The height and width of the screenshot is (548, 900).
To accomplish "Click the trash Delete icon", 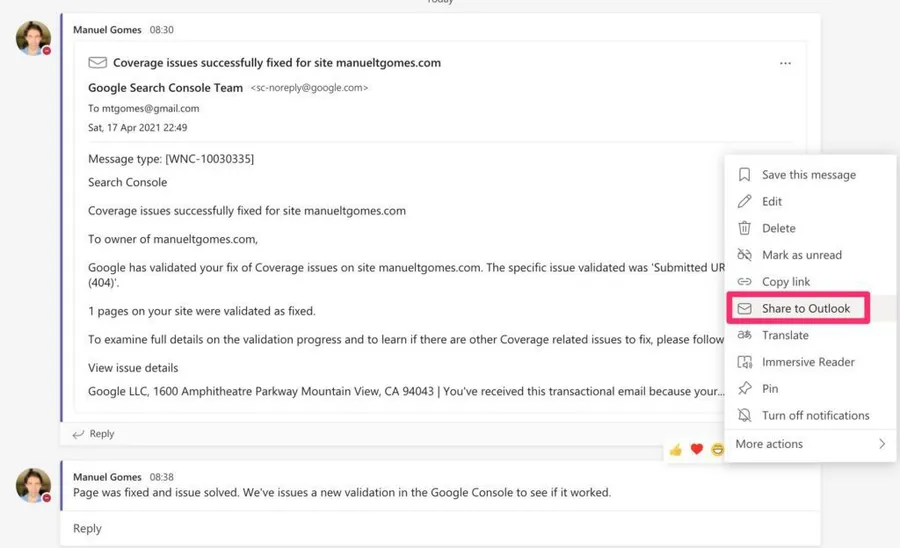I will (x=744, y=228).
